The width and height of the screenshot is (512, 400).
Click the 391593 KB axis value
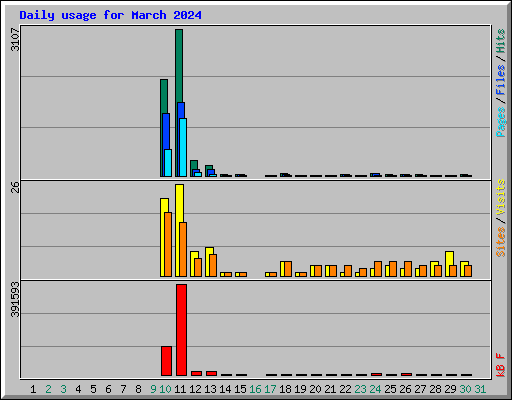tap(15, 300)
